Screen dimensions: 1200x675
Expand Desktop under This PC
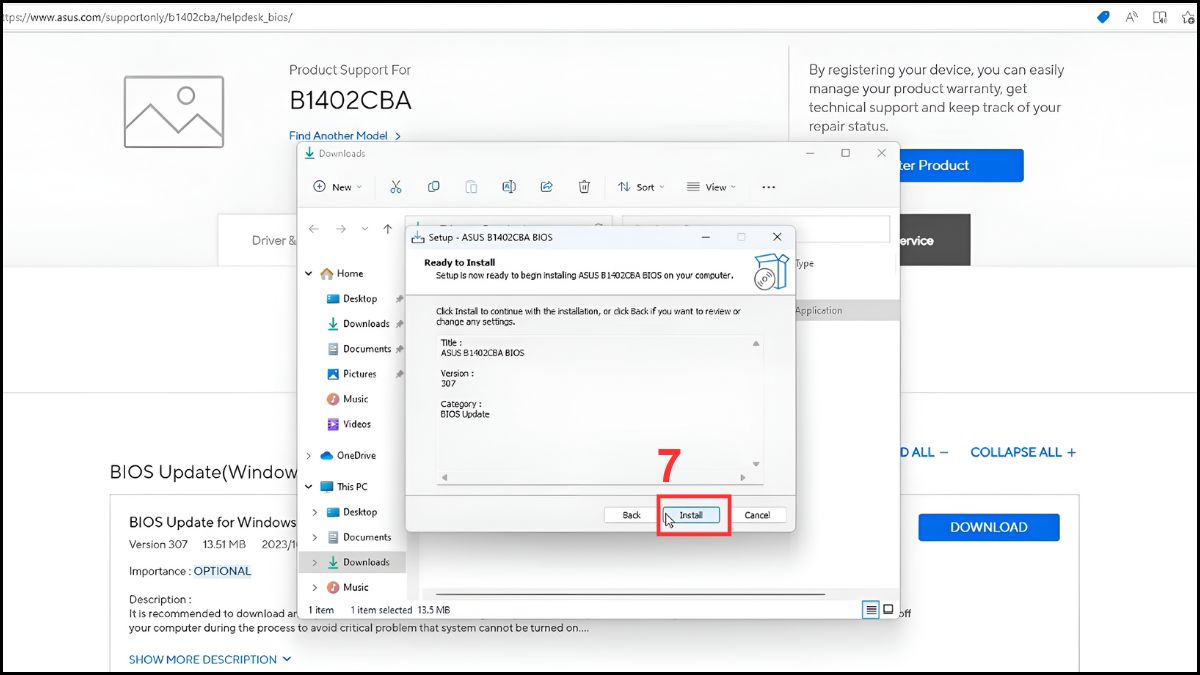[315, 512]
